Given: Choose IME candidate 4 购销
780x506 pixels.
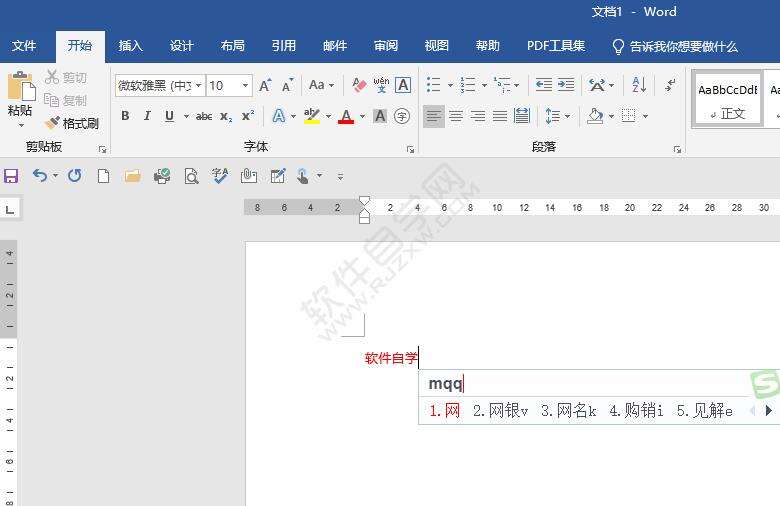Looking at the screenshot, I should [636, 410].
